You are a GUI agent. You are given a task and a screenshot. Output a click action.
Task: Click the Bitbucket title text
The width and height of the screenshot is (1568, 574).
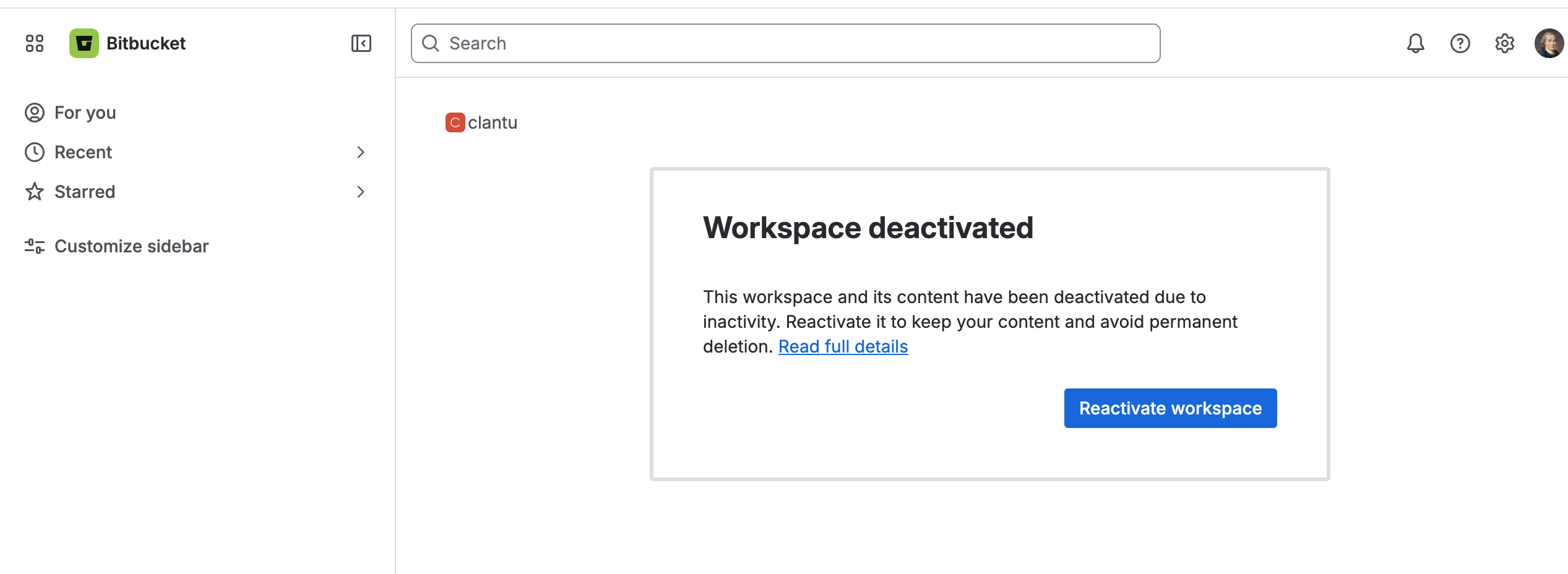coord(146,43)
